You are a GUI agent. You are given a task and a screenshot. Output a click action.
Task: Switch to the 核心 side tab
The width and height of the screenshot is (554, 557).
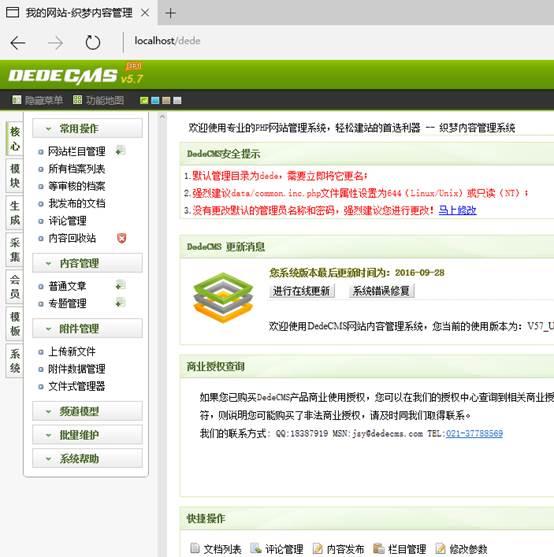coord(15,139)
